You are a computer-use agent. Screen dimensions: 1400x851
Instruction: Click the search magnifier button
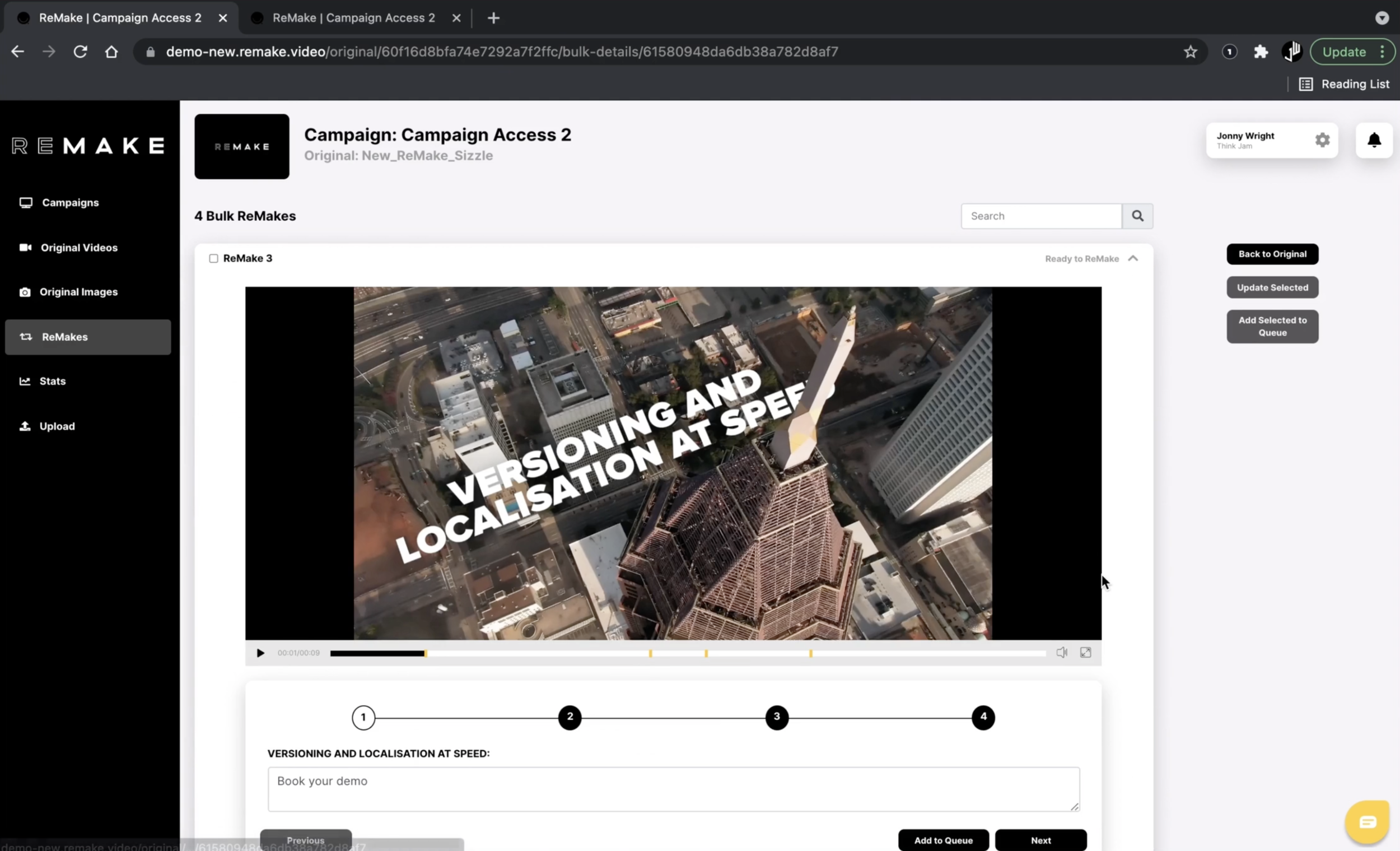point(1137,216)
